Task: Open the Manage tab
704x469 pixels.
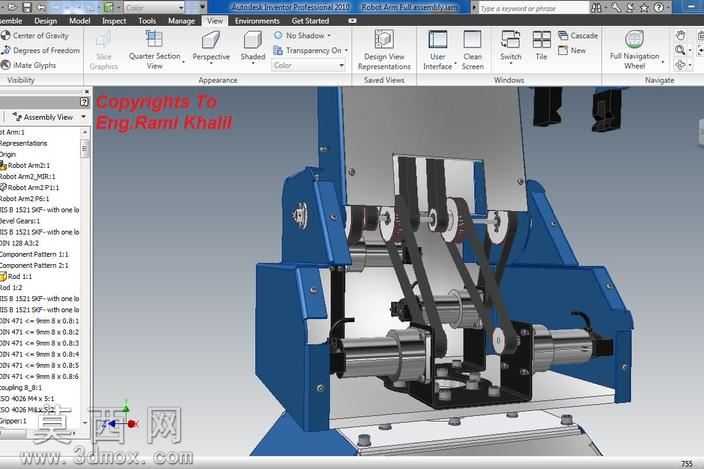Action: click(181, 21)
